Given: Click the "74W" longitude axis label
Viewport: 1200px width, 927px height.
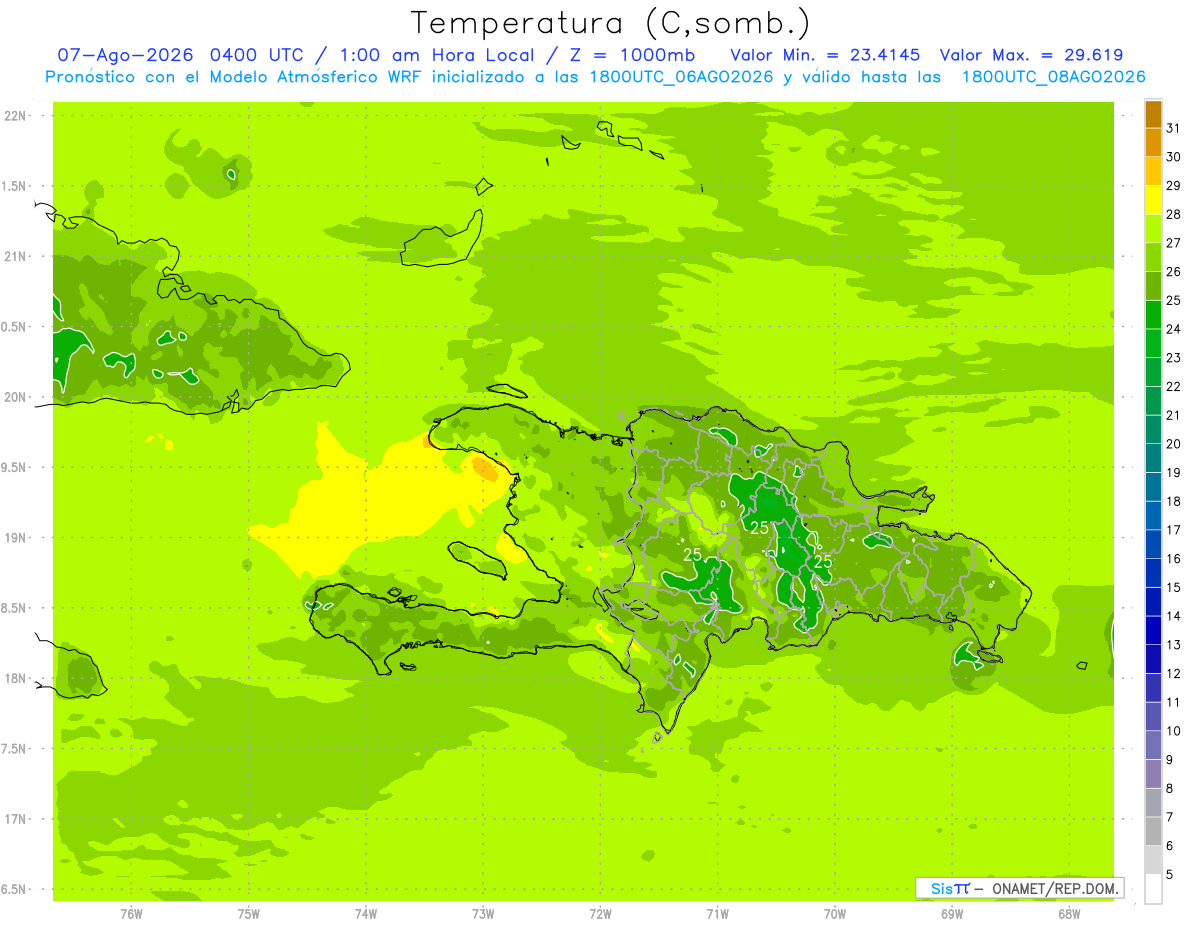Looking at the screenshot, I should (x=366, y=914).
